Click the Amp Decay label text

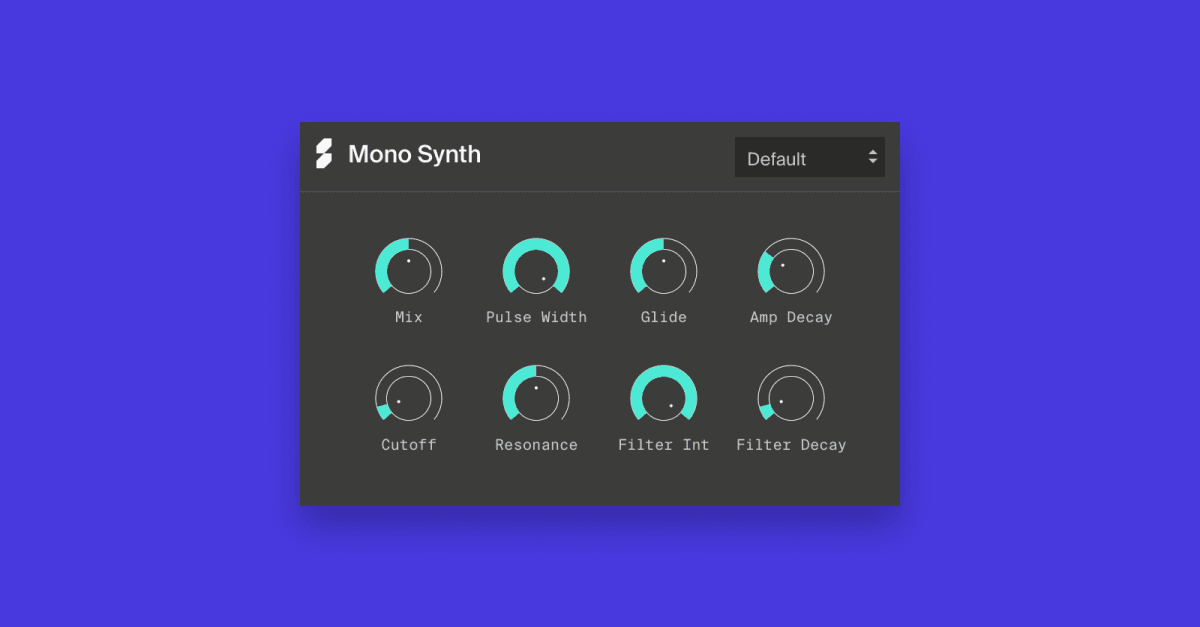(x=791, y=317)
